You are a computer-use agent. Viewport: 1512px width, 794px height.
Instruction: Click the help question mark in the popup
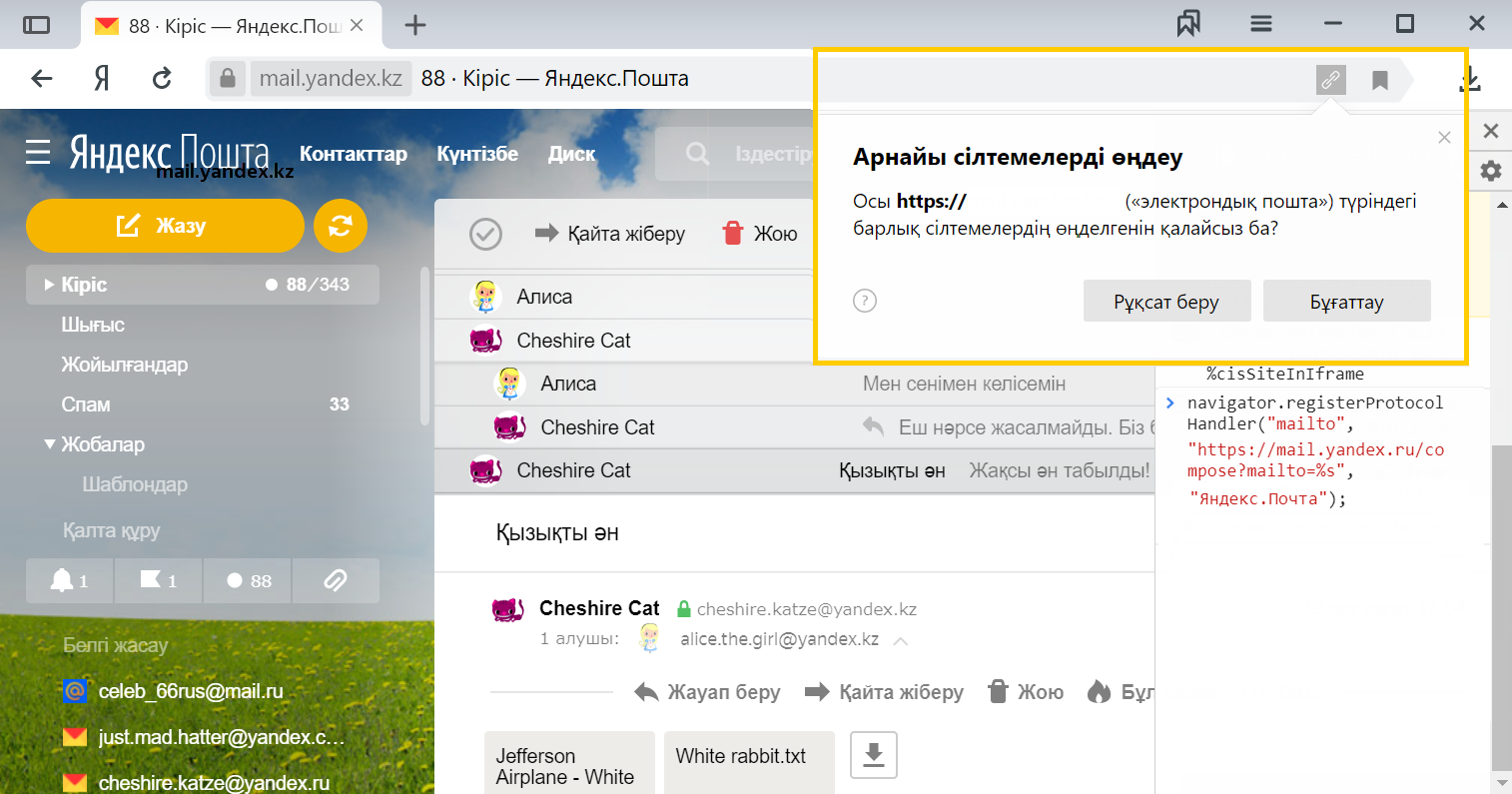tap(865, 301)
